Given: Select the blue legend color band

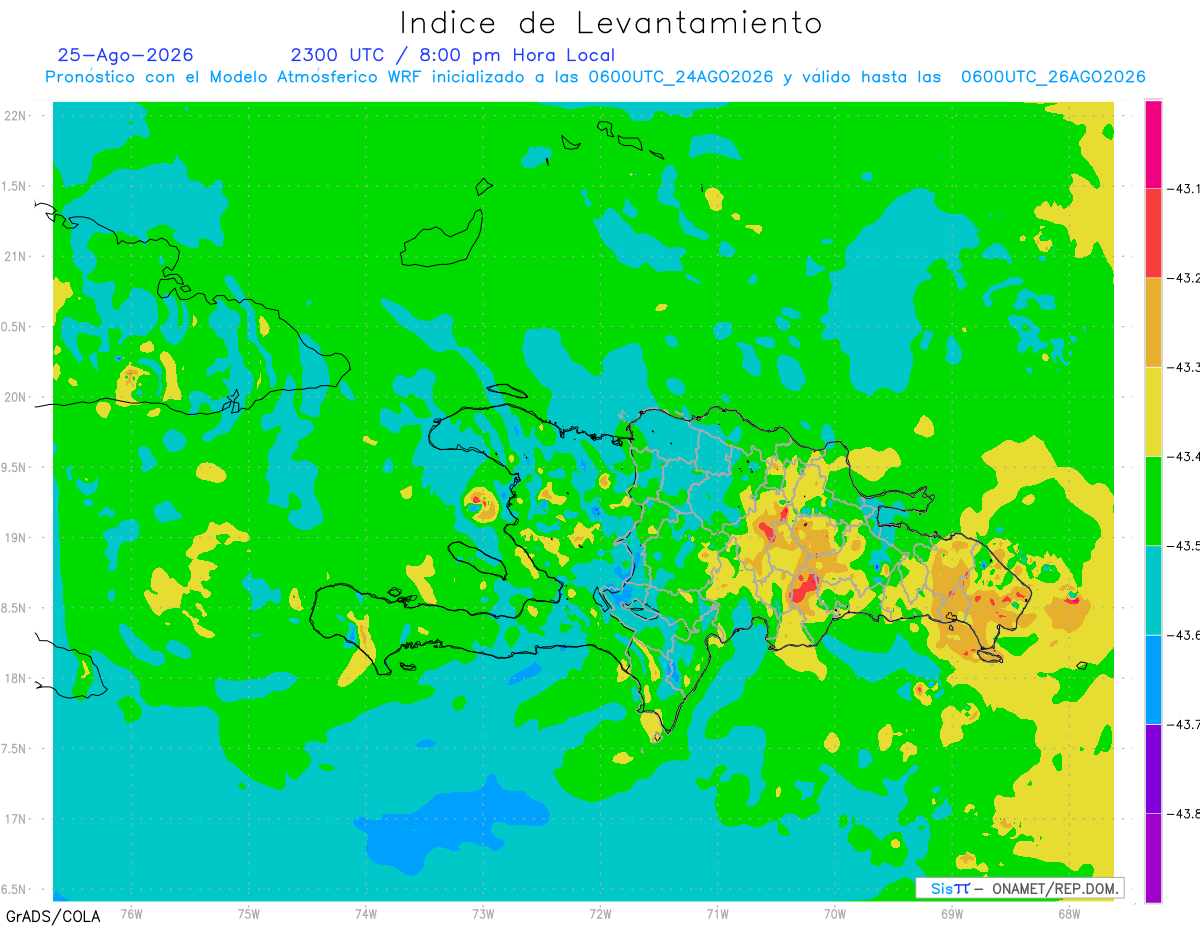Looking at the screenshot, I should click(1153, 679).
